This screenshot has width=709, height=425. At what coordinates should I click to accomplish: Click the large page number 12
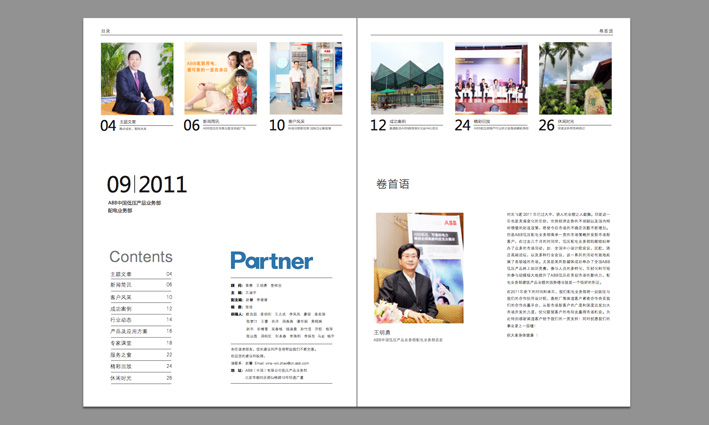(x=378, y=125)
